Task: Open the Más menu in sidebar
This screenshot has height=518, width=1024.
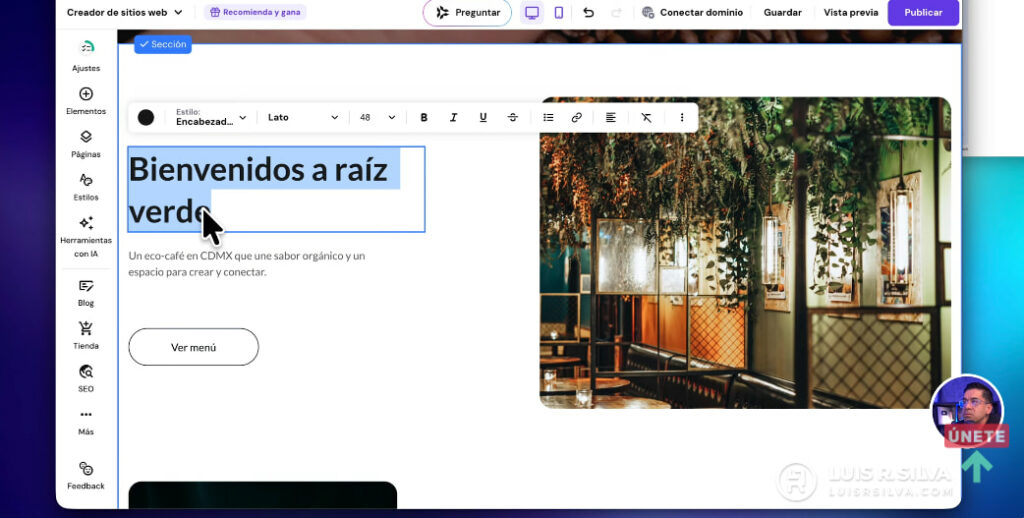Action: pos(86,422)
